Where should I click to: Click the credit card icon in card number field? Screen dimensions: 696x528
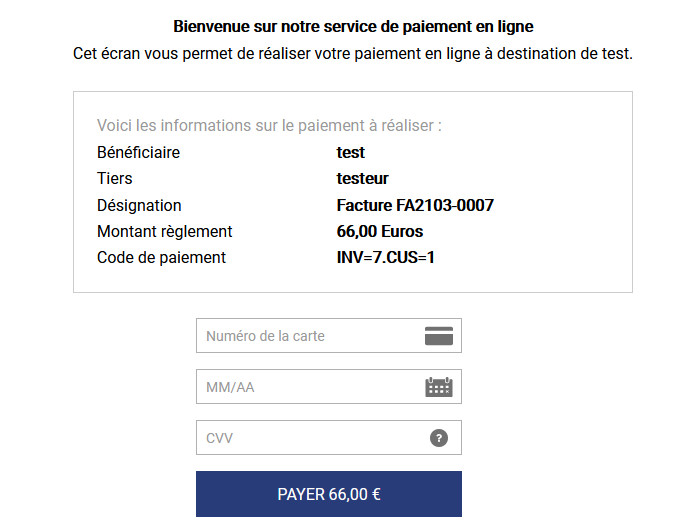point(439,336)
